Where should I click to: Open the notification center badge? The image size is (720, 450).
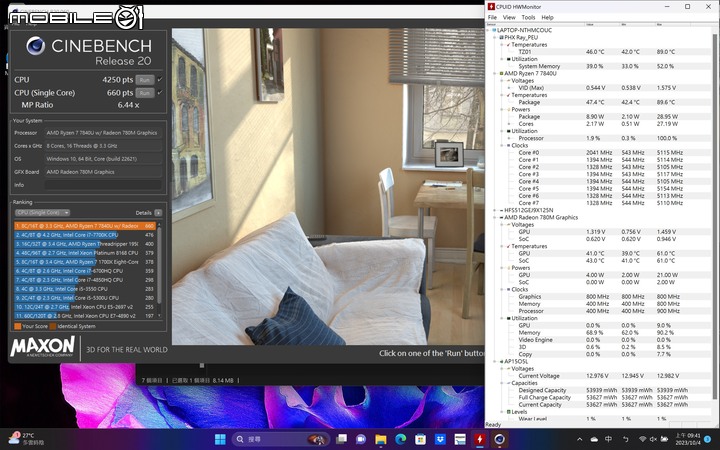(708, 439)
